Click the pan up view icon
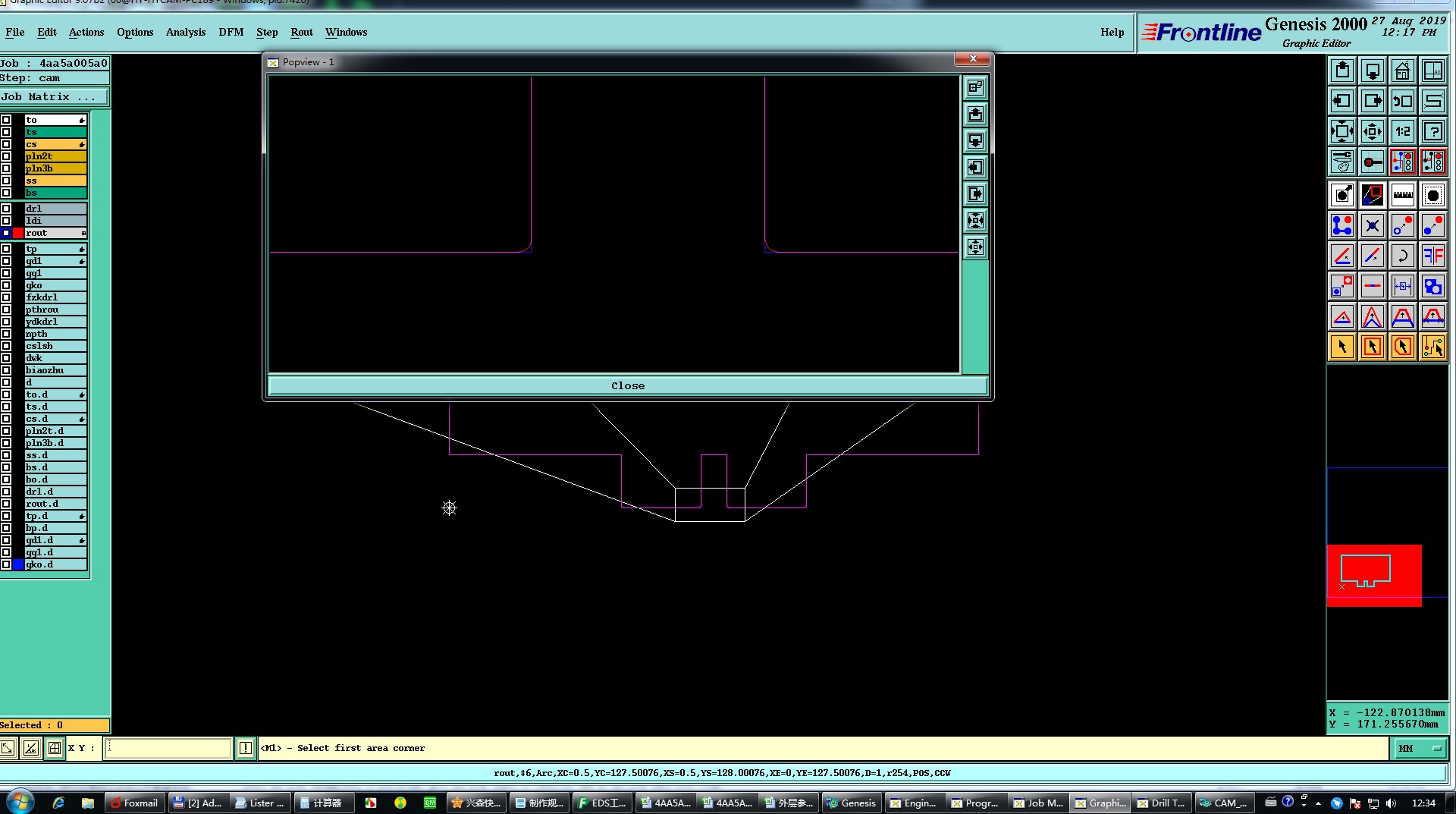The width and height of the screenshot is (1456, 814). 1342,71
